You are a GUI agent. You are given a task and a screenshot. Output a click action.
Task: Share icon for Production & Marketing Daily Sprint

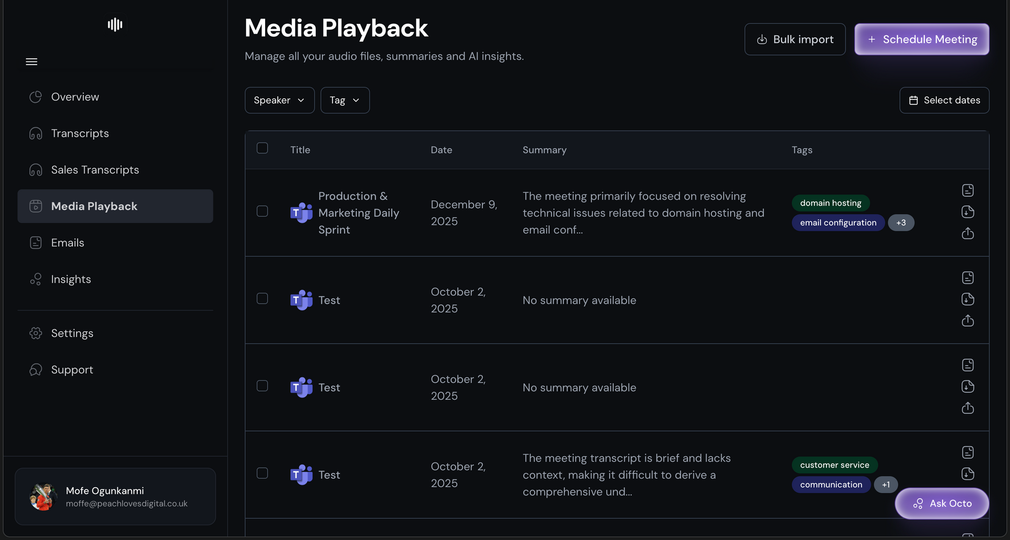point(968,233)
